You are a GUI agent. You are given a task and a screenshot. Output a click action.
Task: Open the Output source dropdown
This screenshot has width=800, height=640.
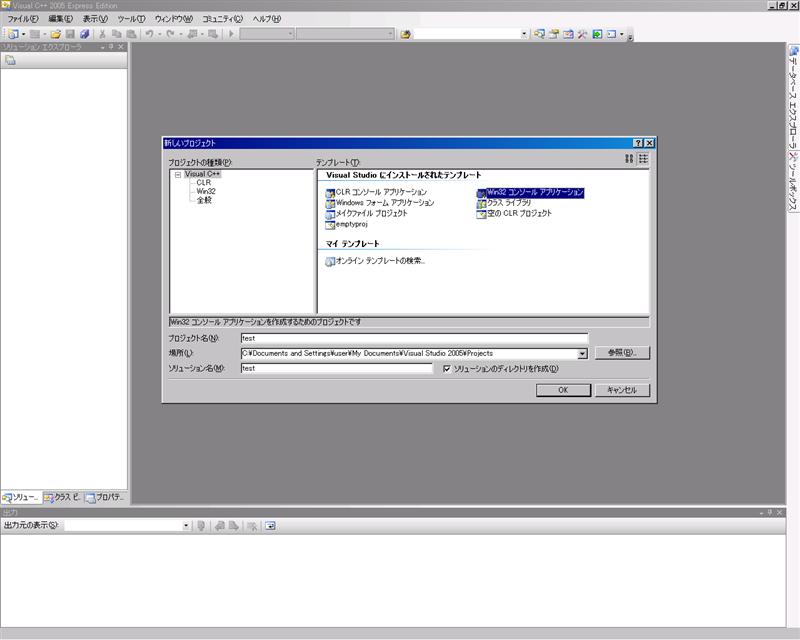tap(186, 526)
